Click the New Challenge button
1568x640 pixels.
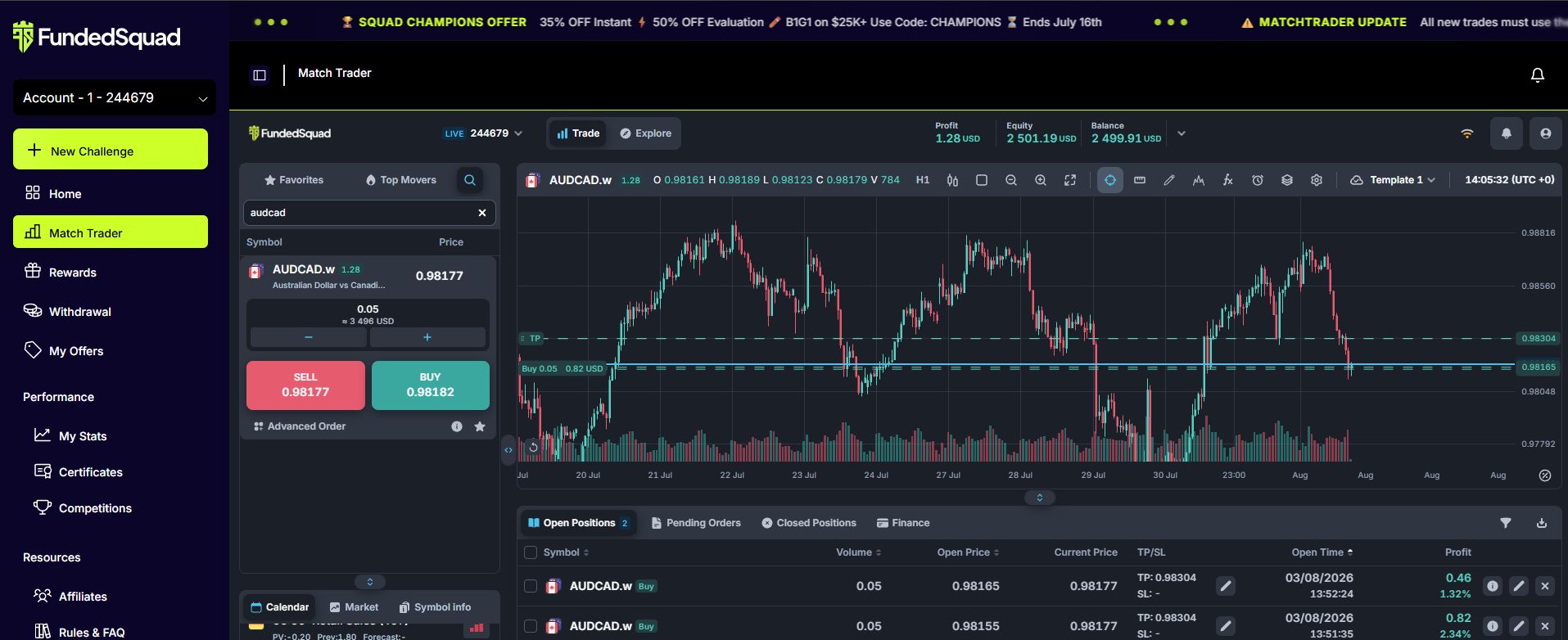pos(111,149)
